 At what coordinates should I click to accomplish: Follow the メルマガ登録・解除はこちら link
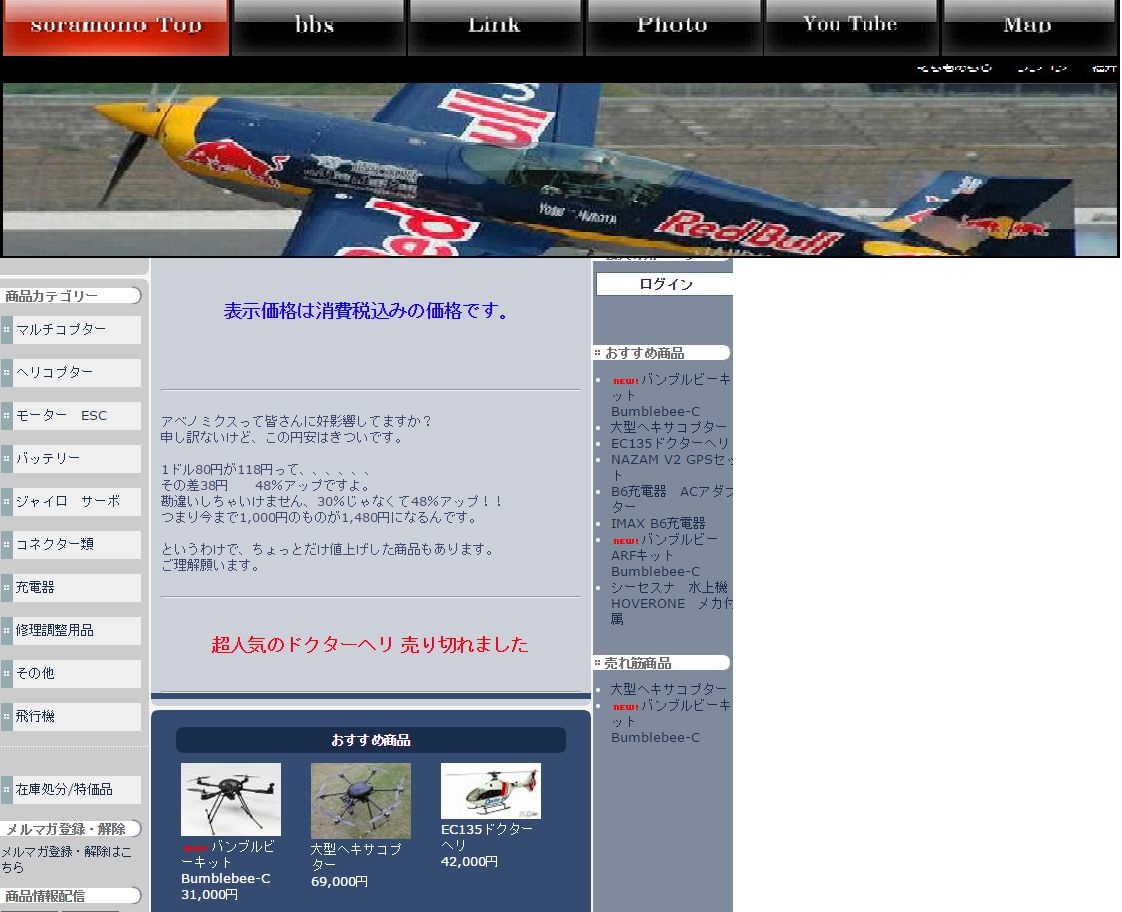[x=66, y=859]
